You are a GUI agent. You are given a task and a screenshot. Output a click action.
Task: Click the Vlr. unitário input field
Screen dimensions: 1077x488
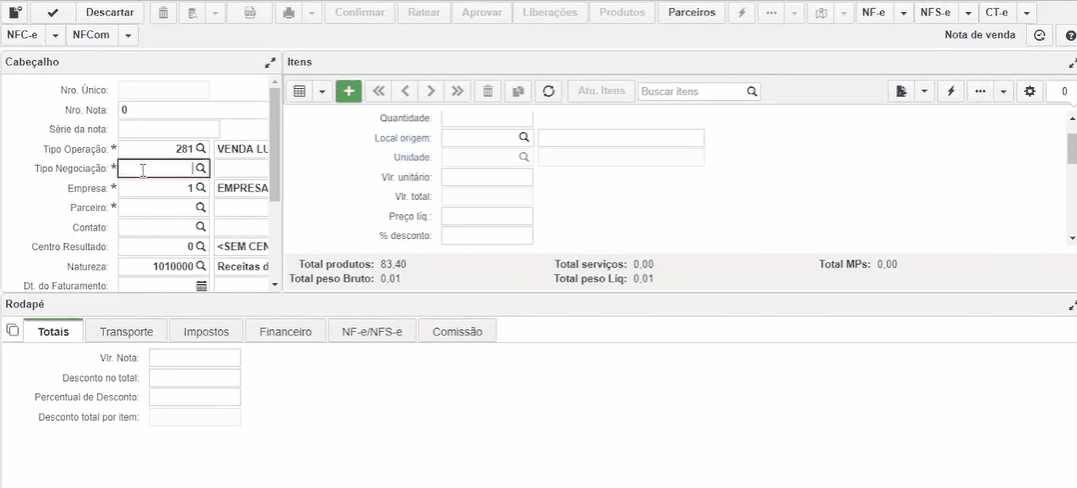click(487, 177)
